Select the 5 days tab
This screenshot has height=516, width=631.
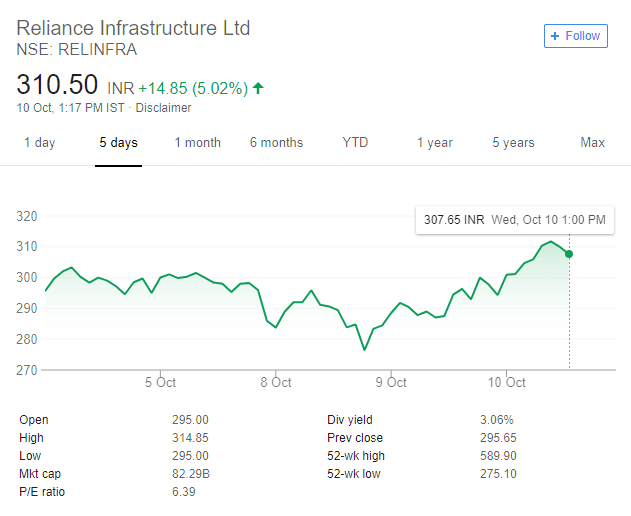coord(118,142)
